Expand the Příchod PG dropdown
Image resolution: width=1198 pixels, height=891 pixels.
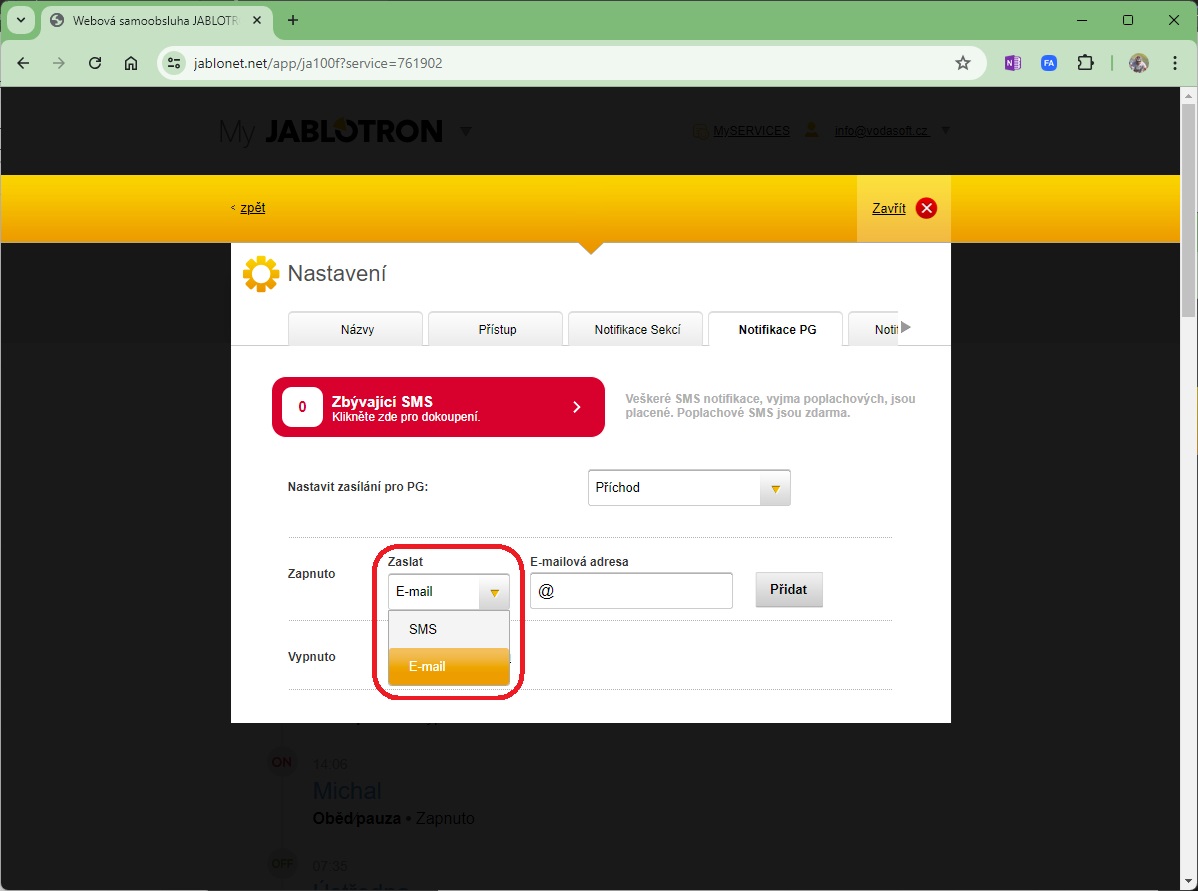(774, 488)
